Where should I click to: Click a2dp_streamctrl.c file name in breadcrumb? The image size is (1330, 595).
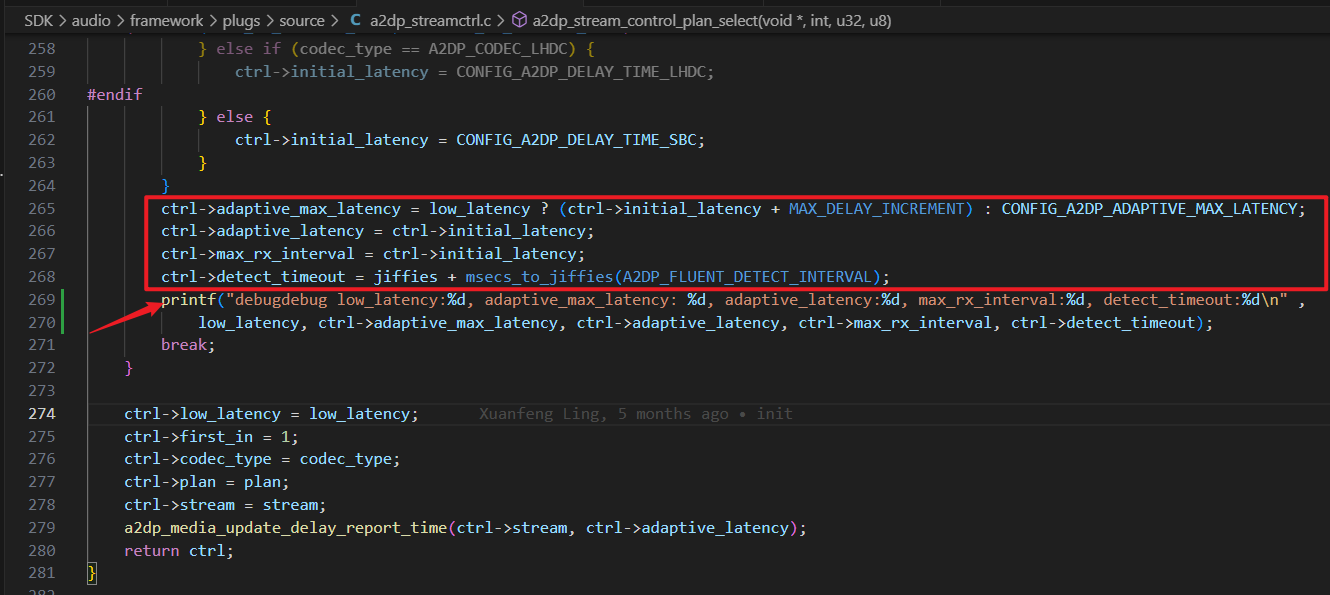(432, 20)
